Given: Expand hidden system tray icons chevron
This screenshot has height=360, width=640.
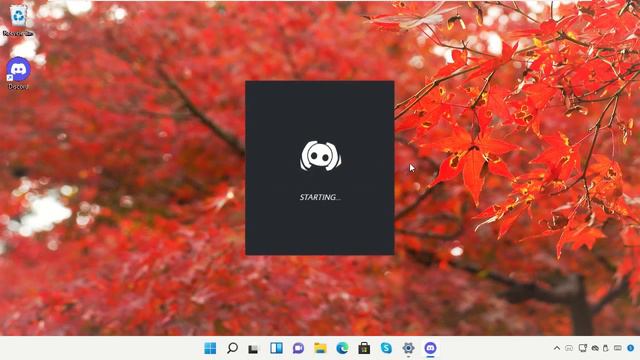Looking at the screenshot, I should pyautogui.click(x=557, y=348).
